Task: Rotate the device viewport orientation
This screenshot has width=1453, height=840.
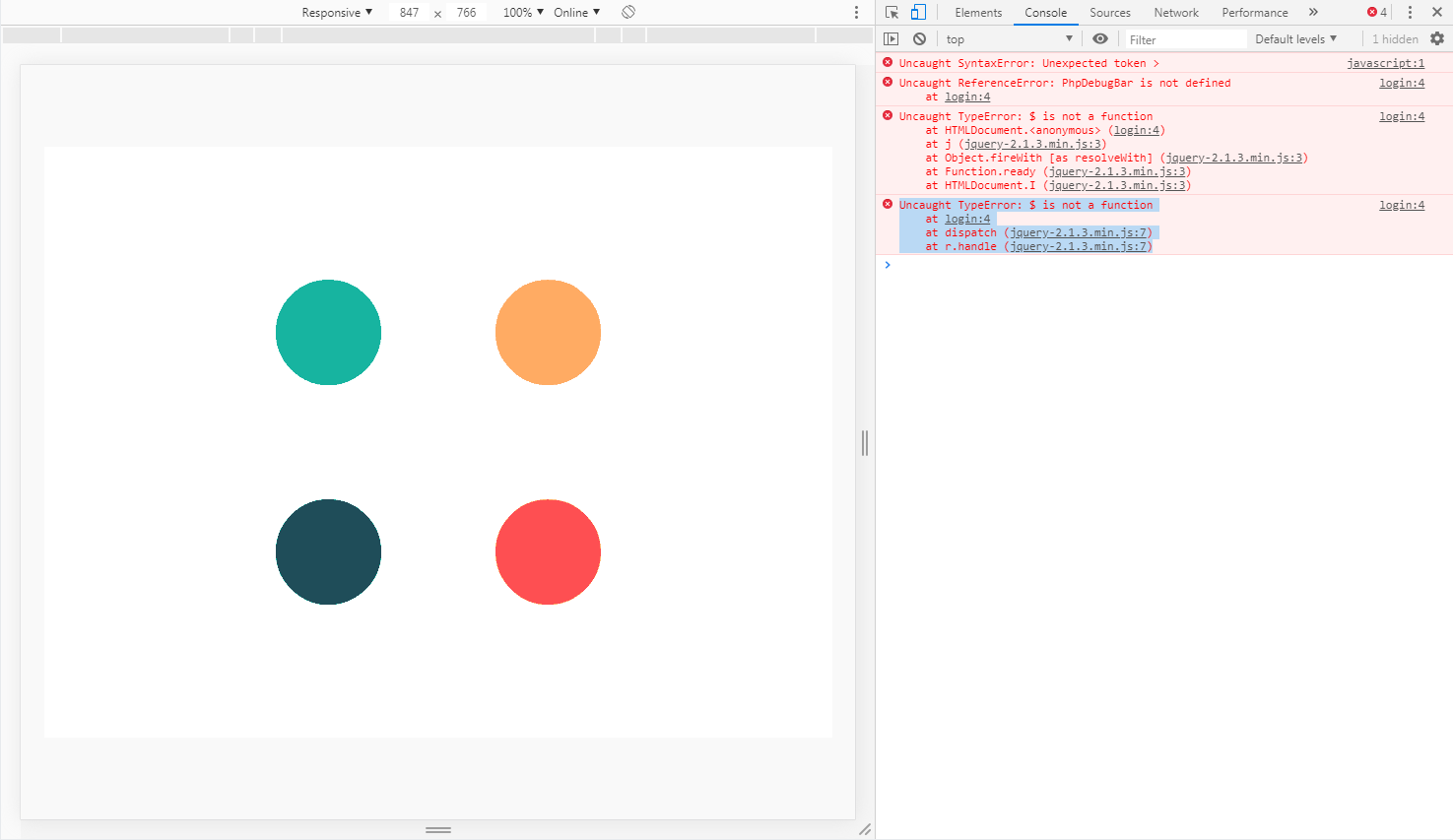Action: [628, 12]
